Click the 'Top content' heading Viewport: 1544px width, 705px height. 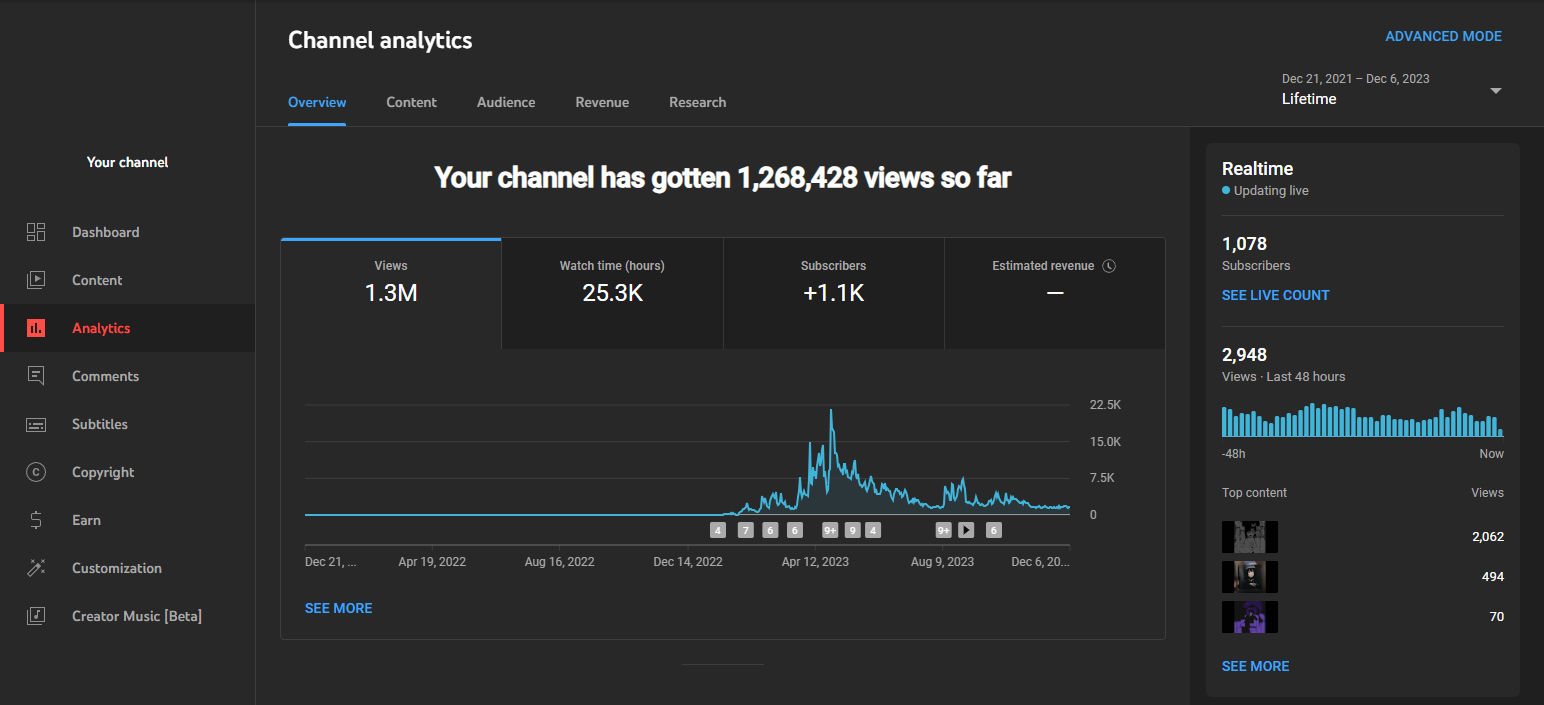(1254, 492)
